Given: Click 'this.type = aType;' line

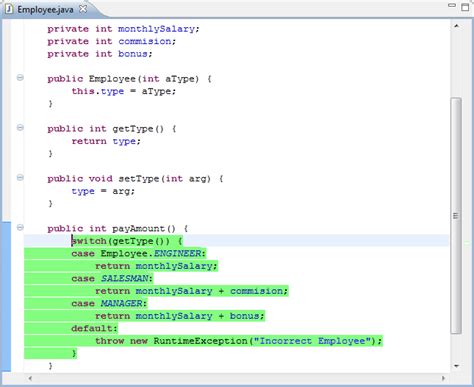Looking at the screenshot, I should 124,91.
